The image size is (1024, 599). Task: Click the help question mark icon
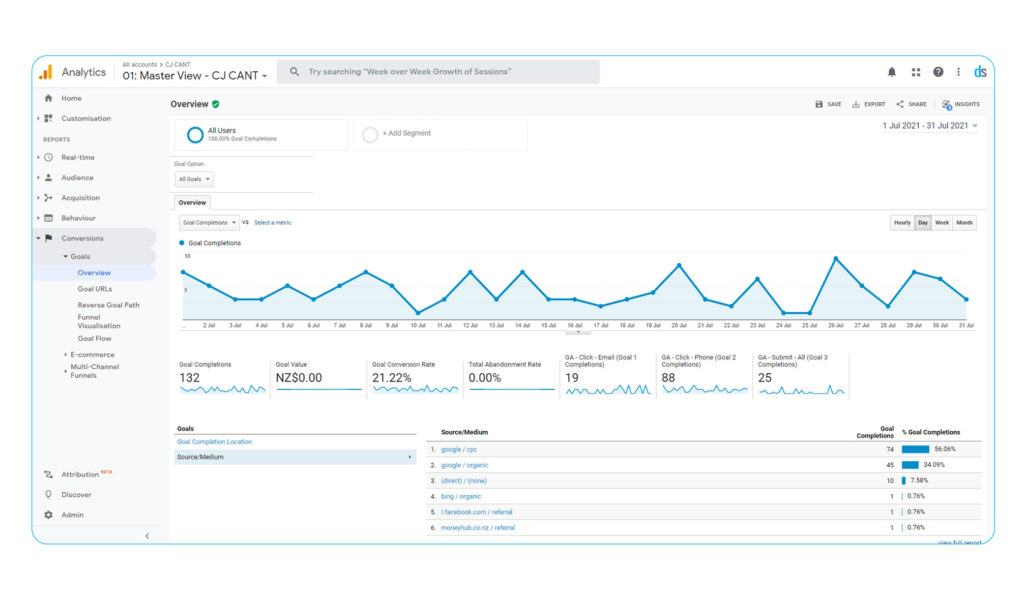(938, 72)
